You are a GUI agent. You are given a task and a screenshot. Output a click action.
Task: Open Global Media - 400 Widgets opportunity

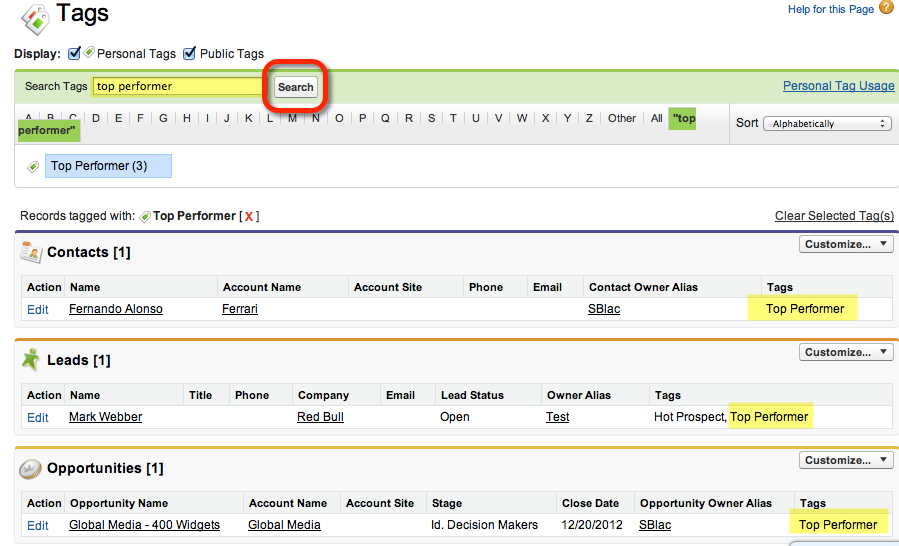click(144, 524)
